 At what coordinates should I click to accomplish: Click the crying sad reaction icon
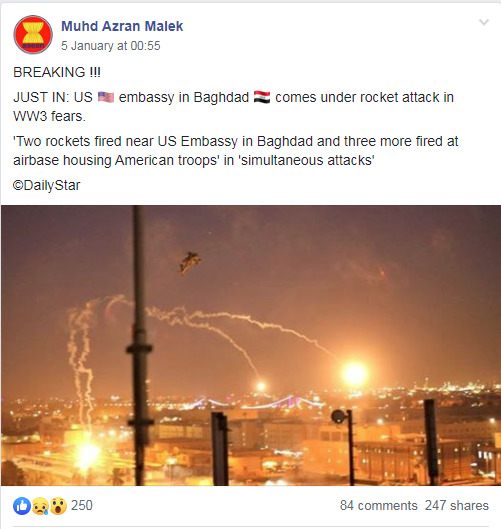click(40, 506)
